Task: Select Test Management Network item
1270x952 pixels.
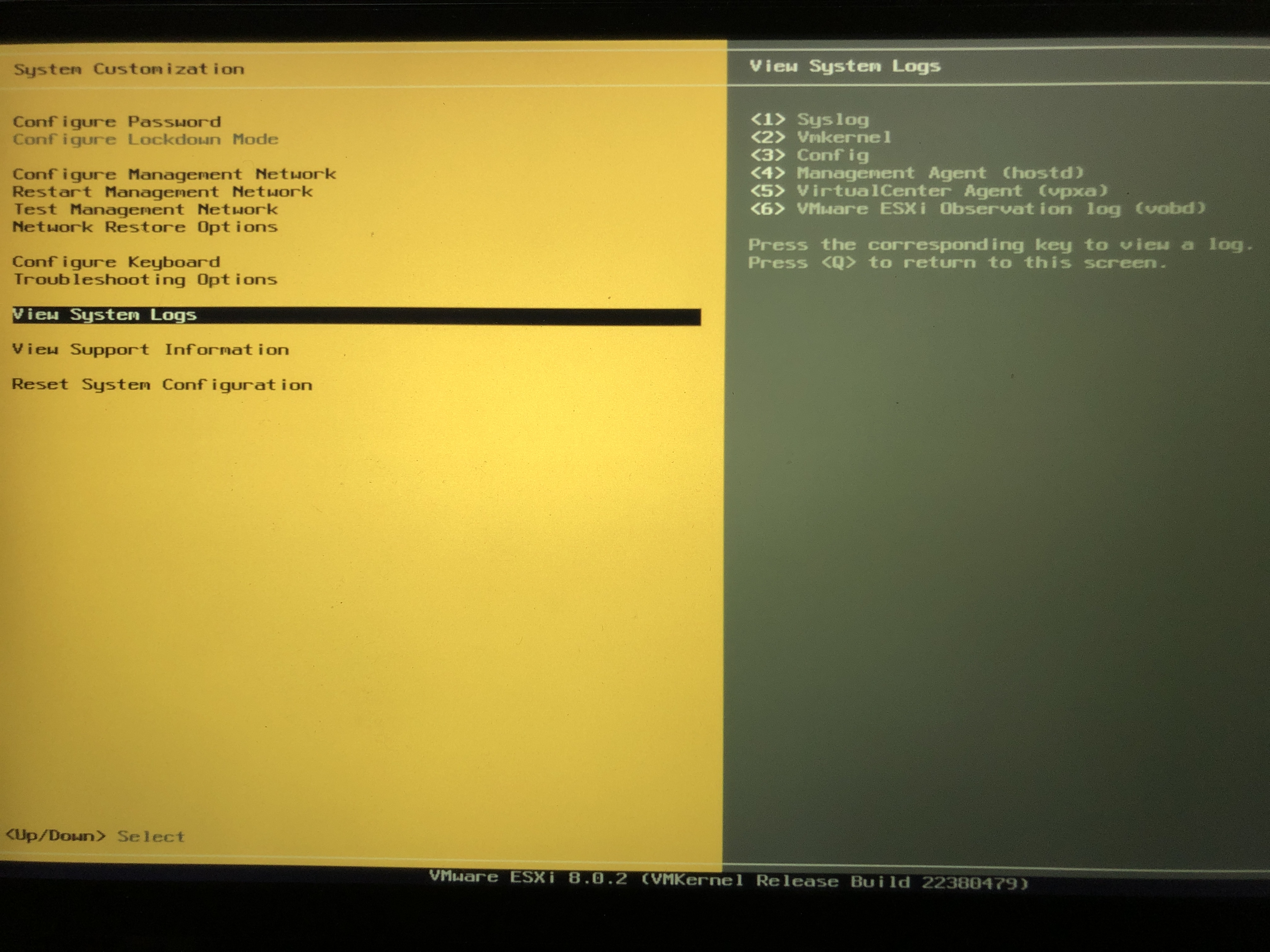Action: (145, 209)
